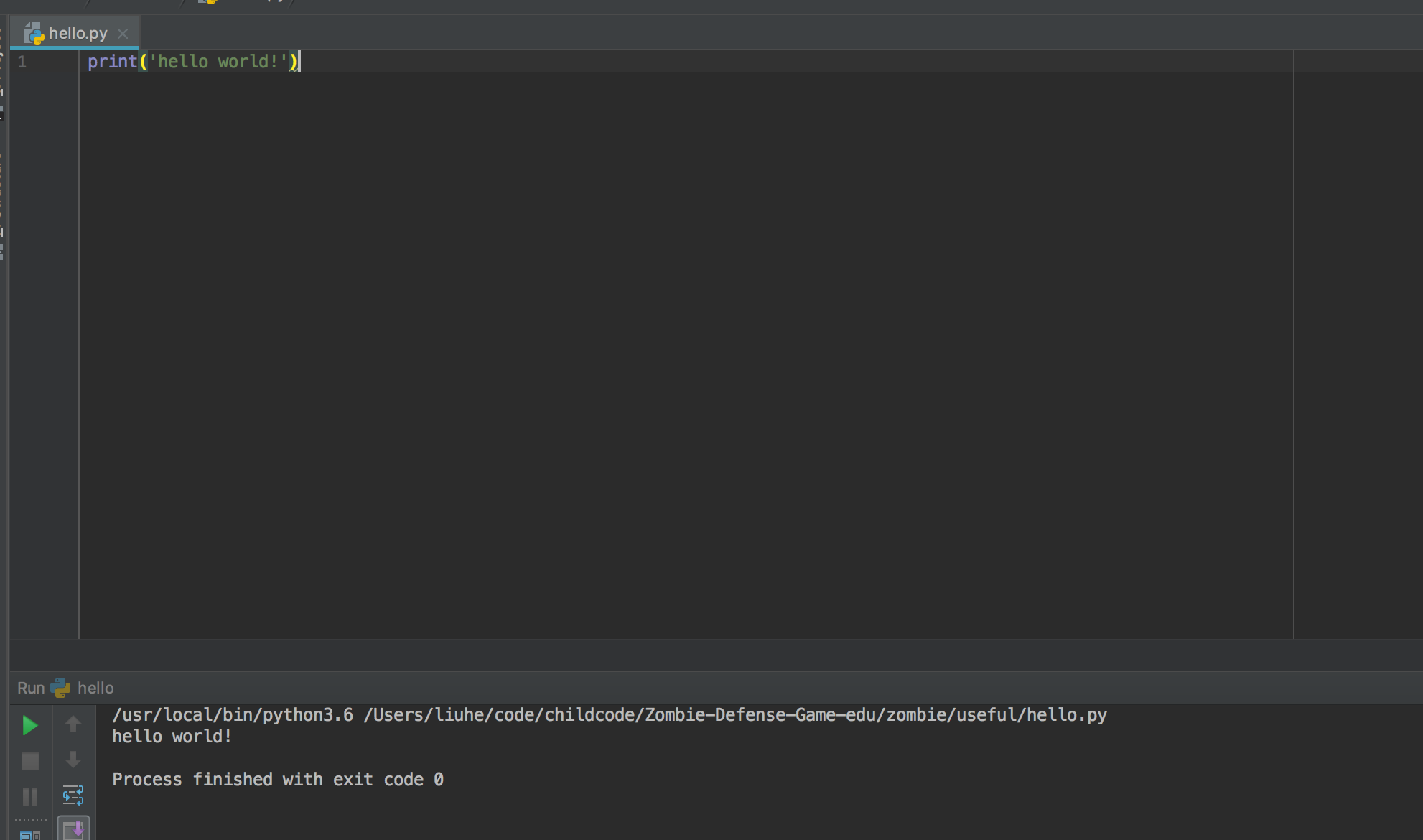Toggle soft-wrap for console output
Viewport: 1423px width, 840px height.
[x=73, y=795]
